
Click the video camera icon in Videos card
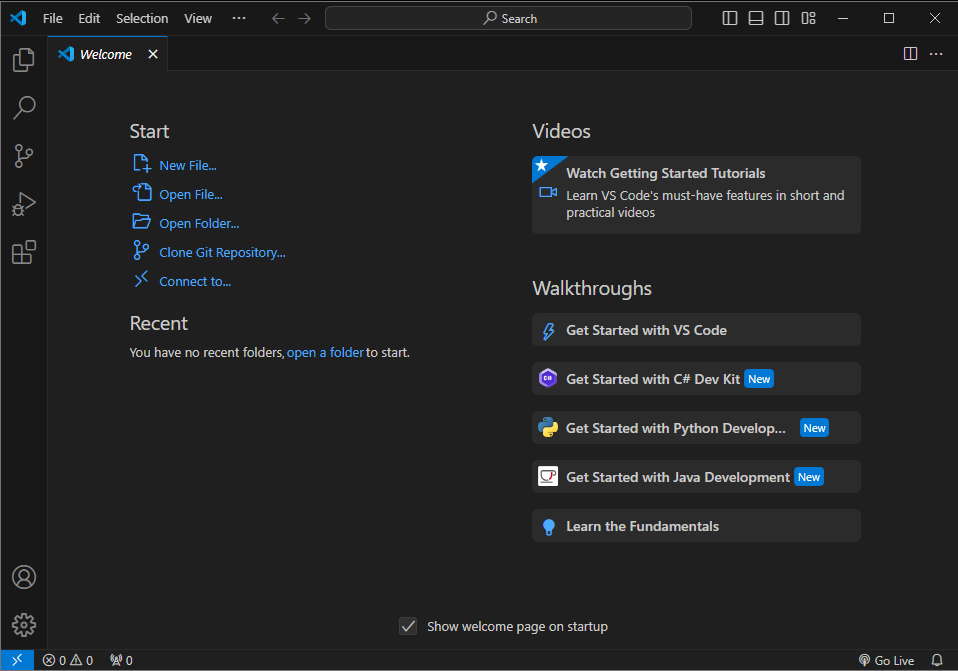pos(548,192)
